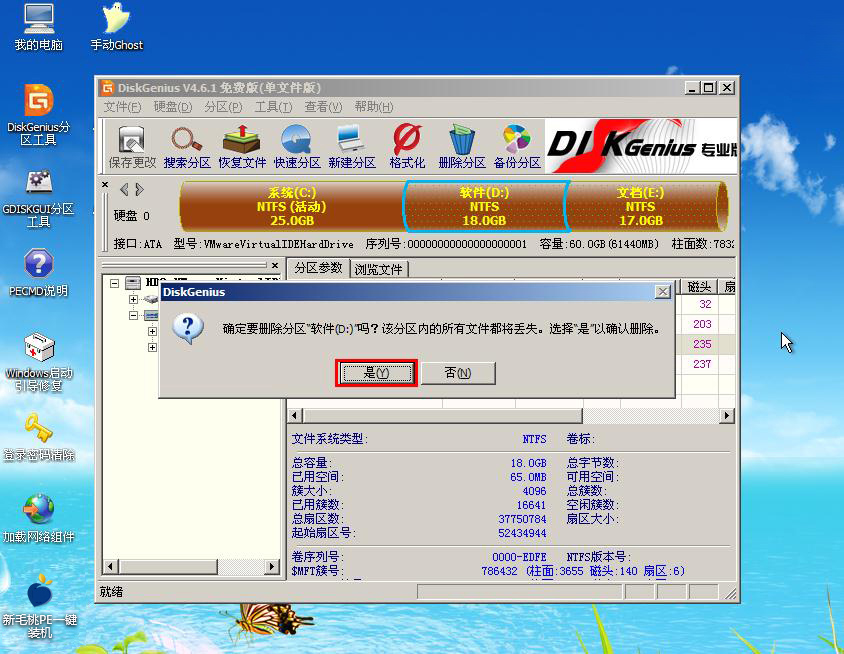Click the tree panel horizontal scrollbar thumb

(x=168, y=566)
